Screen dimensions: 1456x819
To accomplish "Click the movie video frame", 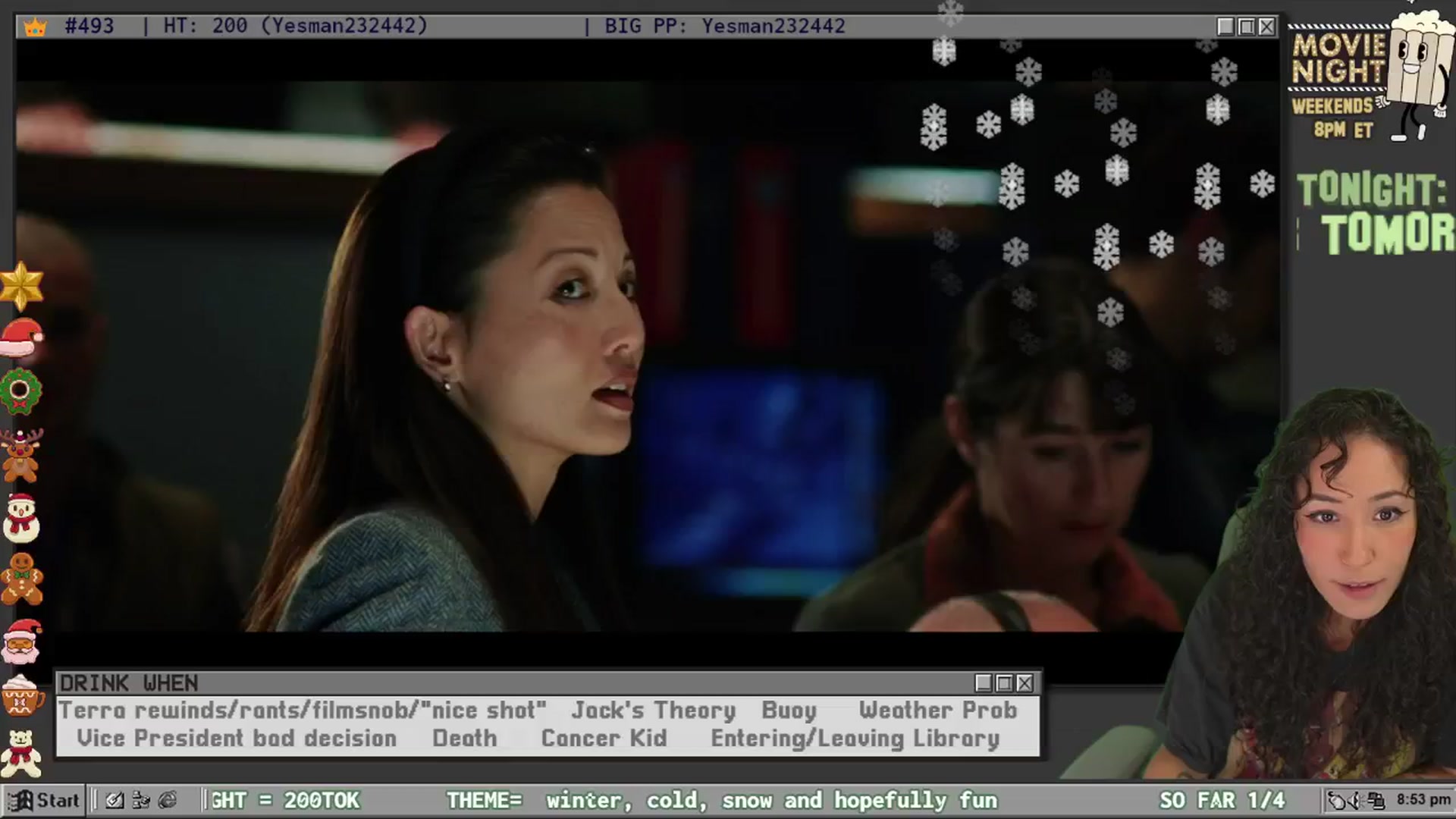I will (648, 356).
